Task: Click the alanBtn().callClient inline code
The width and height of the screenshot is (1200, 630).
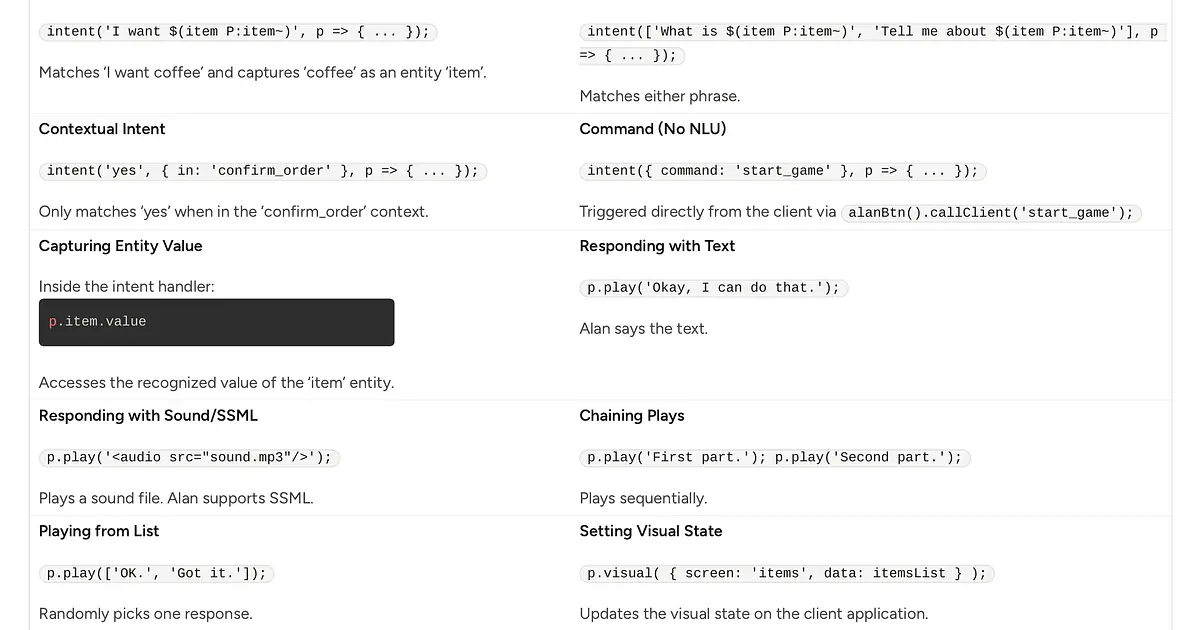Action: [x=990, y=212]
